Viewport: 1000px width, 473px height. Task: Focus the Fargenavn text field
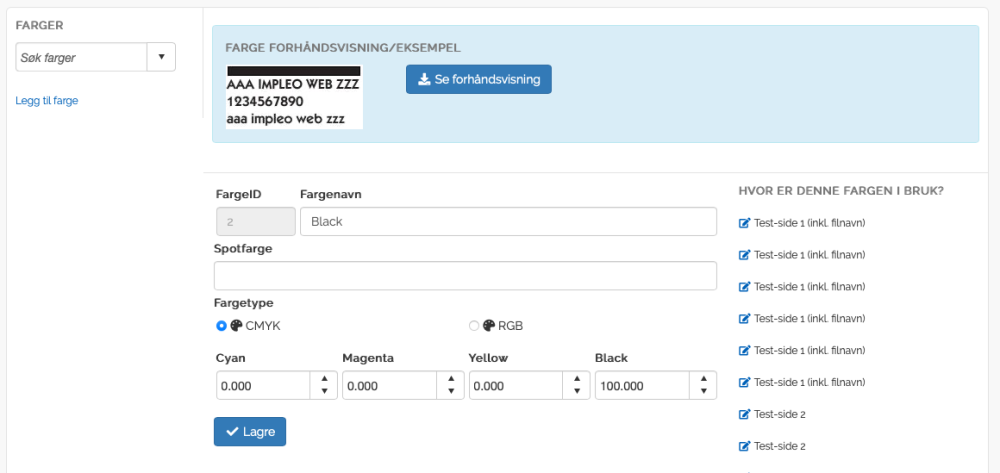pyautogui.click(x=508, y=221)
